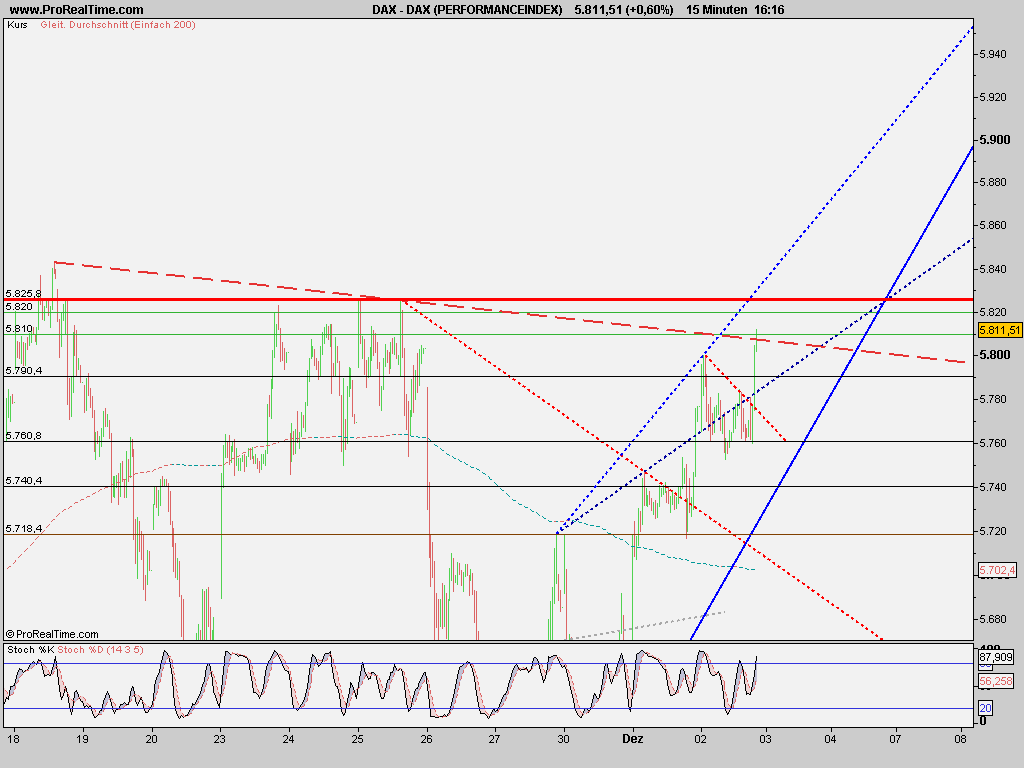Click the 5.811,51 (+0,60%) quote in header
Image resolution: width=1024 pixels, height=768 pixels.
point(624,10)
